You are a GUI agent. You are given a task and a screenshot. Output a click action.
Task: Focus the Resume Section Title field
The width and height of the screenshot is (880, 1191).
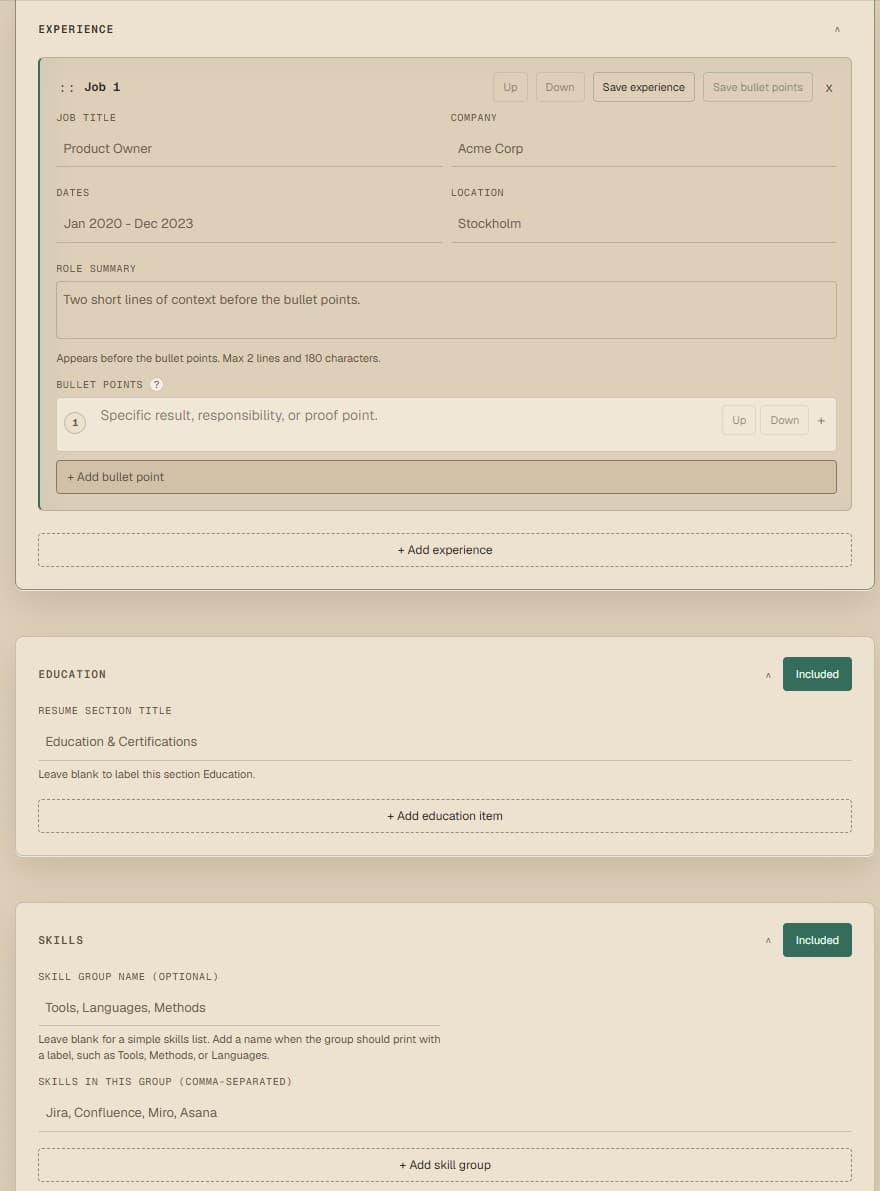click(445, 742)
